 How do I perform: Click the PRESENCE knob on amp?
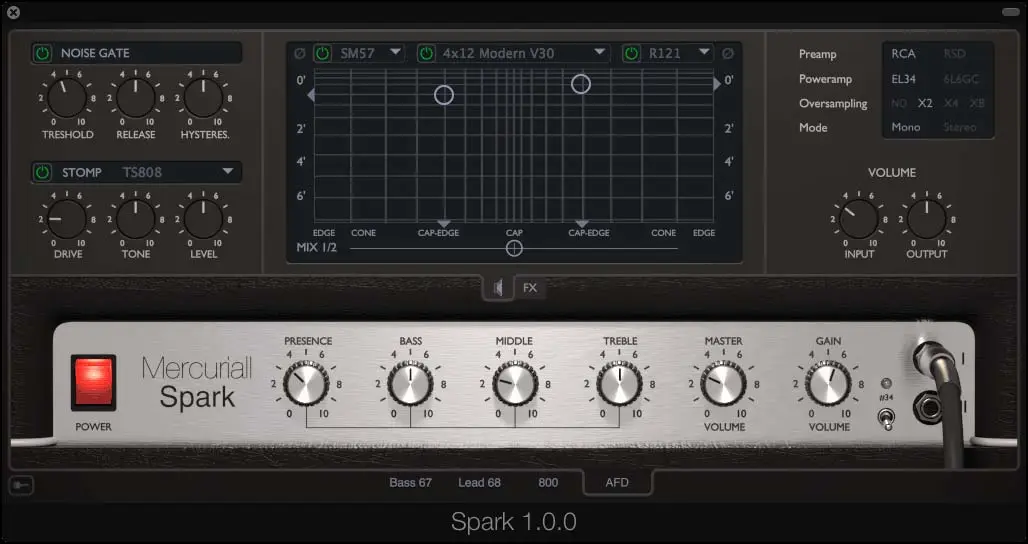click(306, 383)
